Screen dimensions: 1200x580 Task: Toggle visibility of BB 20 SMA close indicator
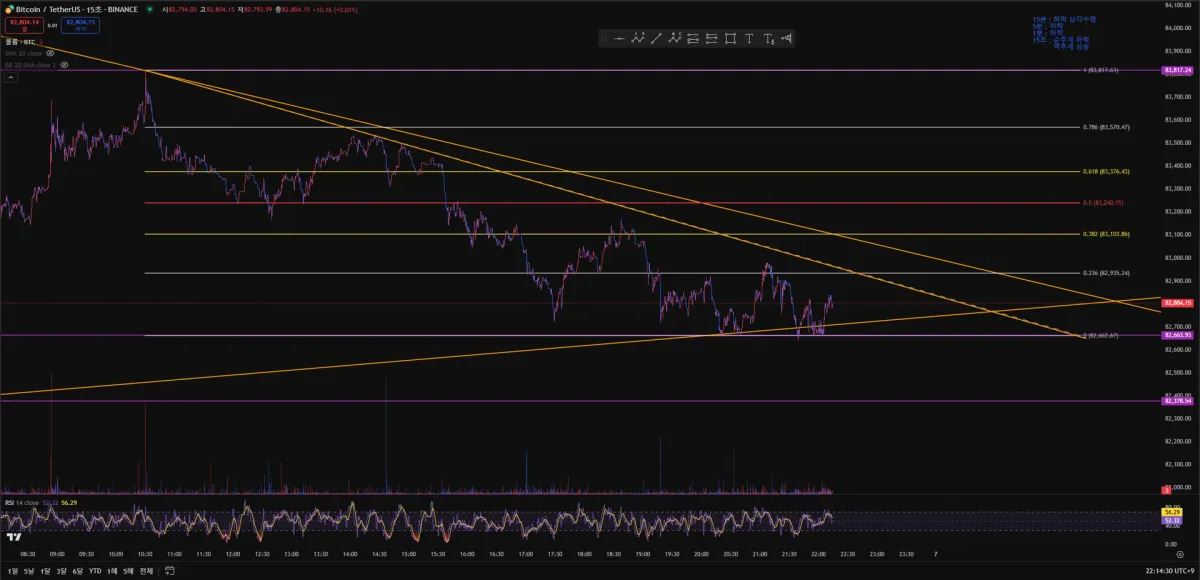point(64,65)
